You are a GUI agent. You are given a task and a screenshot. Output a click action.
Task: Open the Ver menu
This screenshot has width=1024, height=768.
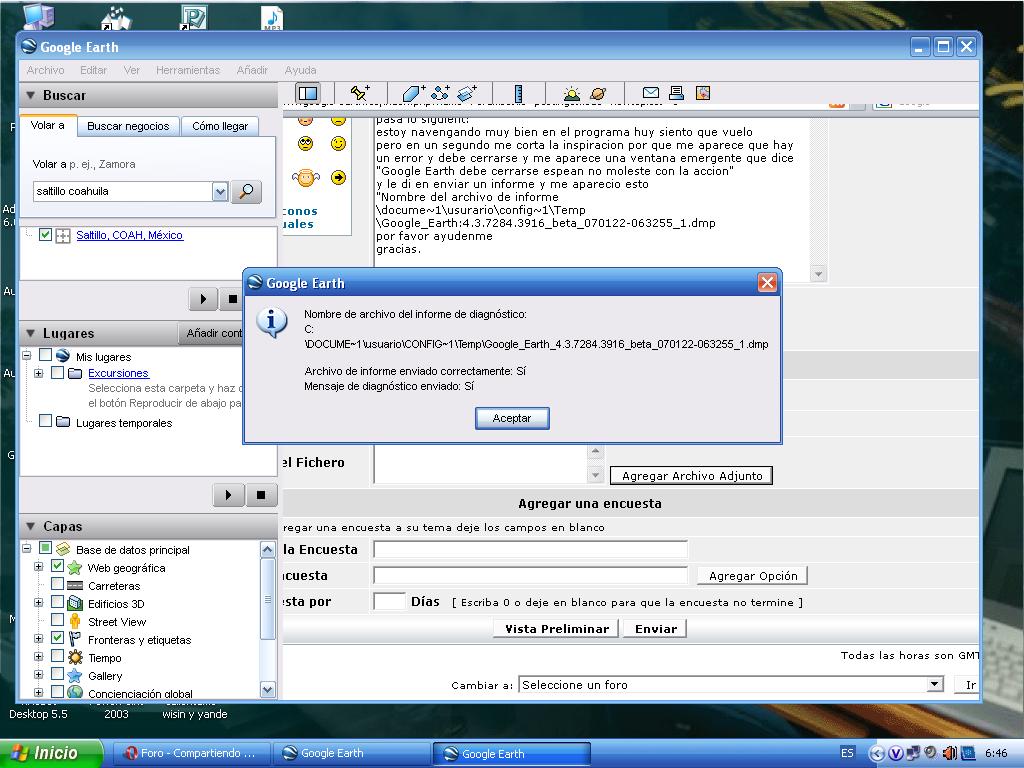coord(132,70)
